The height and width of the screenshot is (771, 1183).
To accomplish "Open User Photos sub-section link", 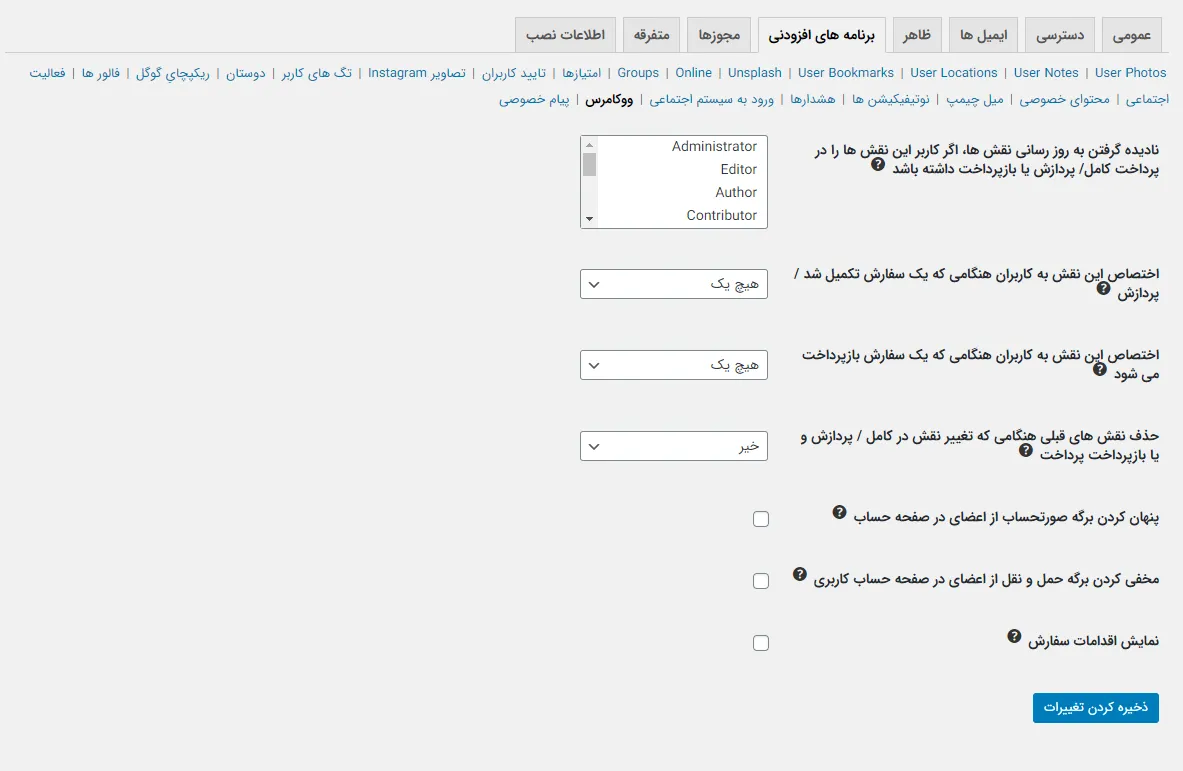I will [1130, 73].
